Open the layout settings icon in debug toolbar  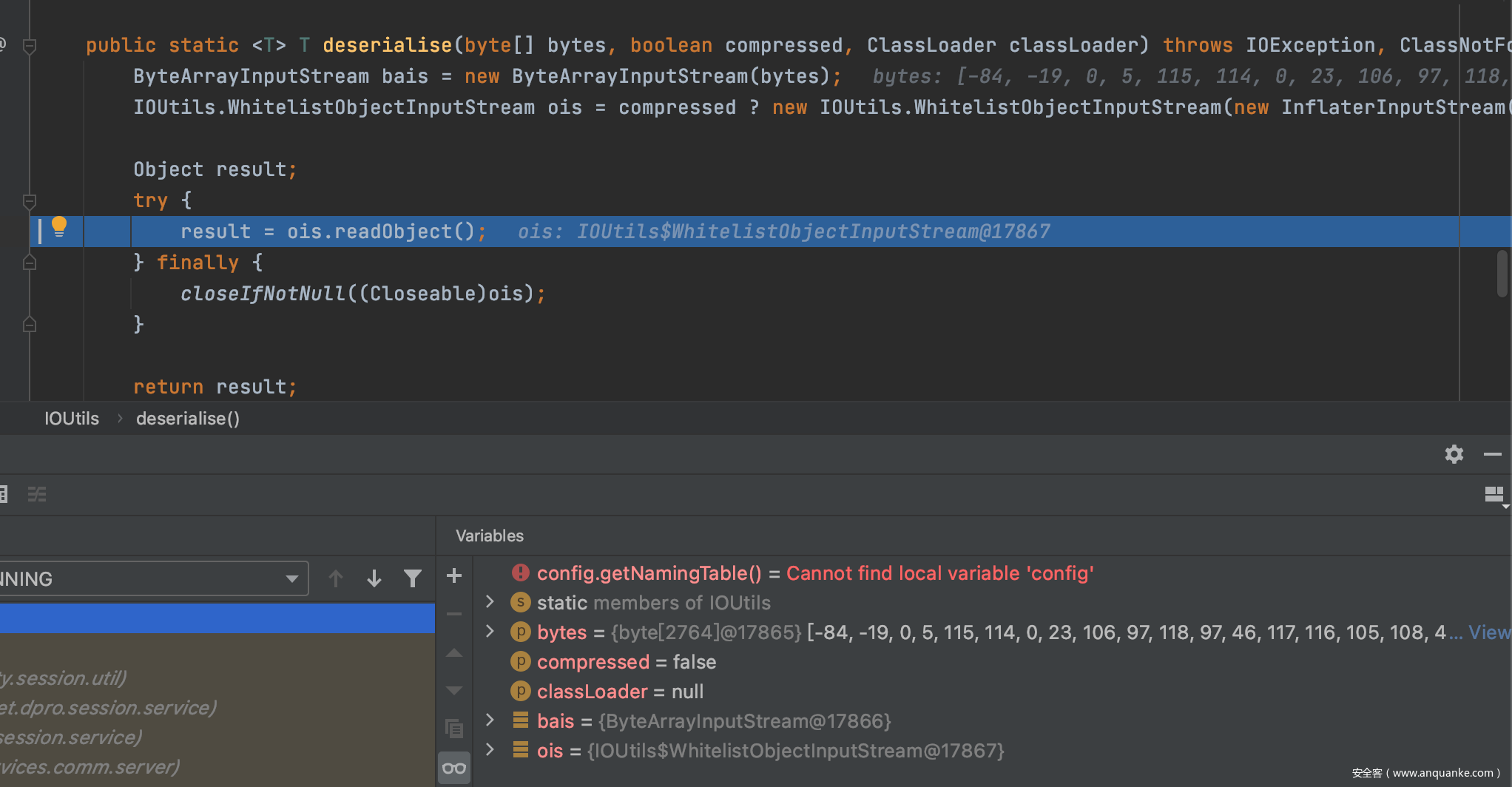click(x=1494, y=495)
